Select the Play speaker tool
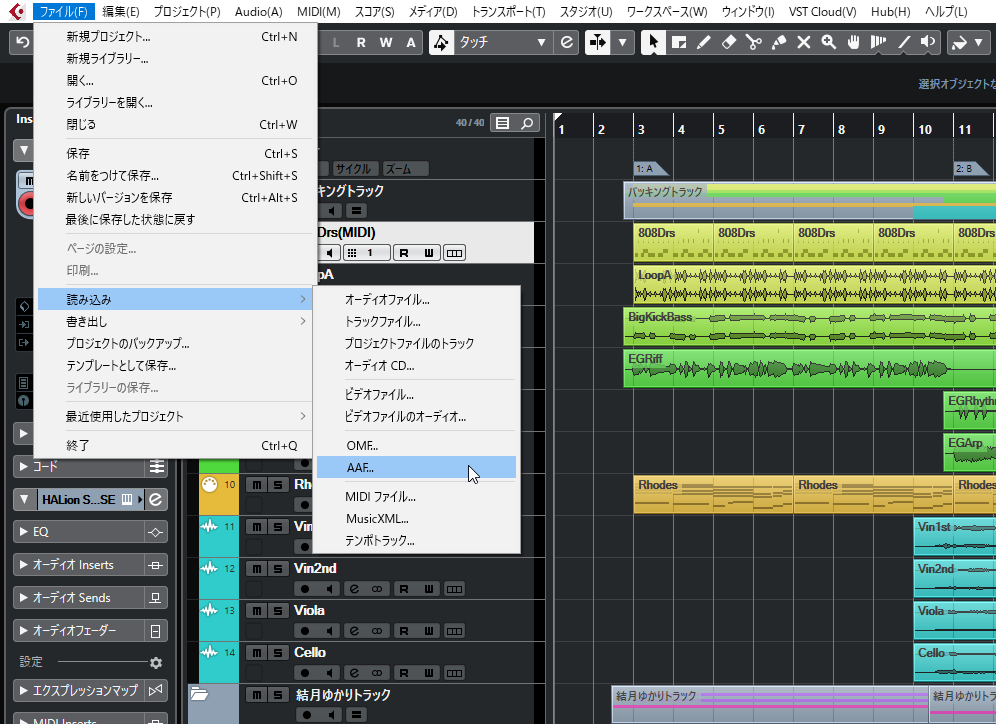The image size is (996, 724). point(928,43)
